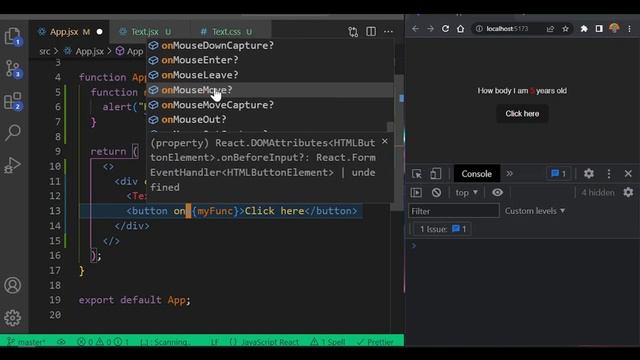Select onMouseEnter suggestion
This screenshot has height=360, width=640.
click(270, 60)
